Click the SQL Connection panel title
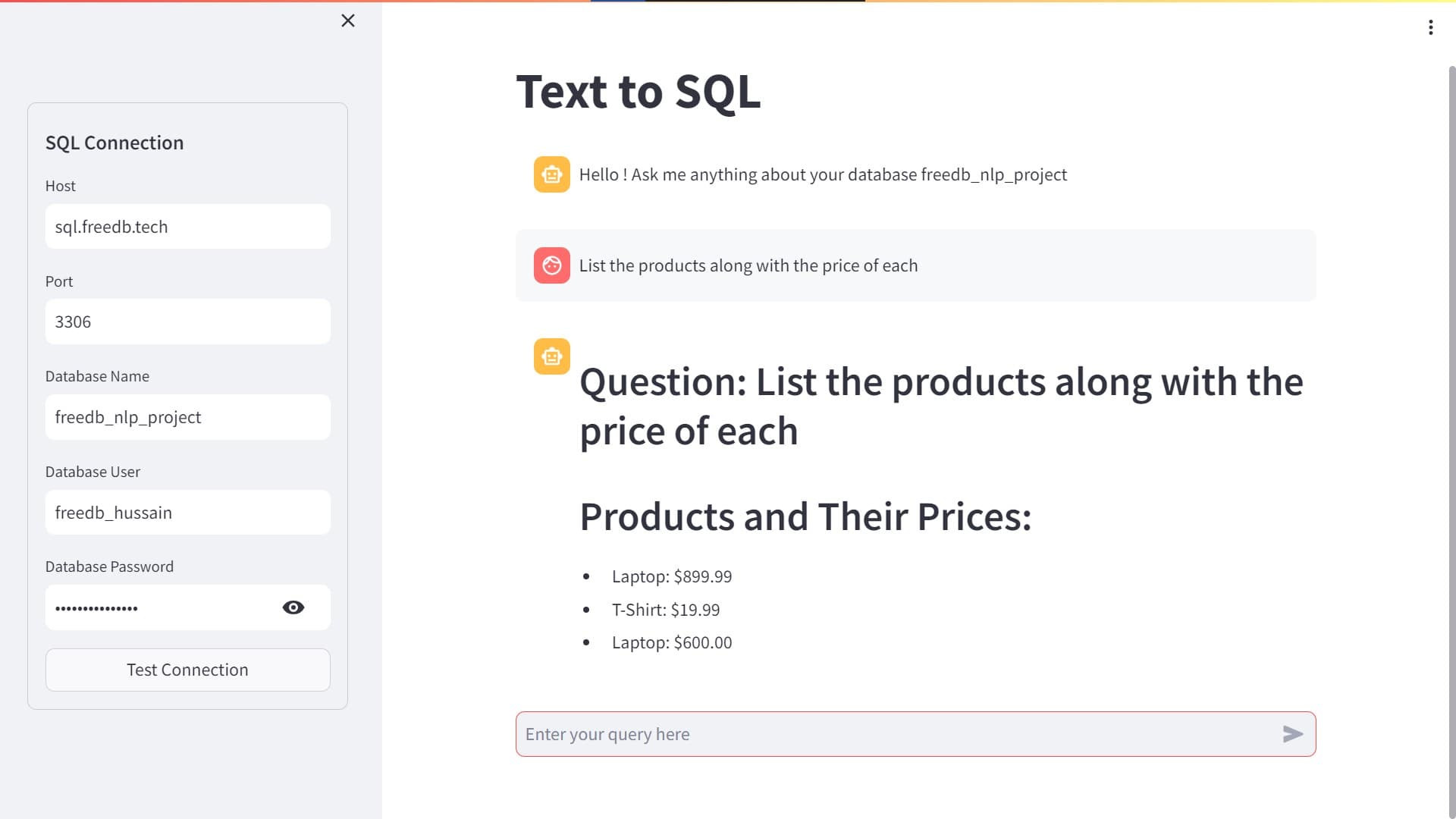Viewport: 1456px width, 819px height. tap(115, 143)
